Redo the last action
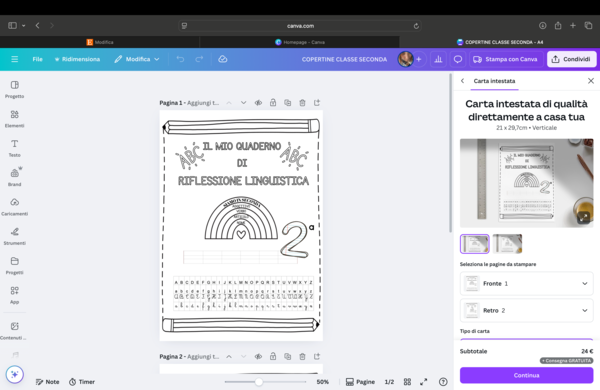 (x=199, y=59)
